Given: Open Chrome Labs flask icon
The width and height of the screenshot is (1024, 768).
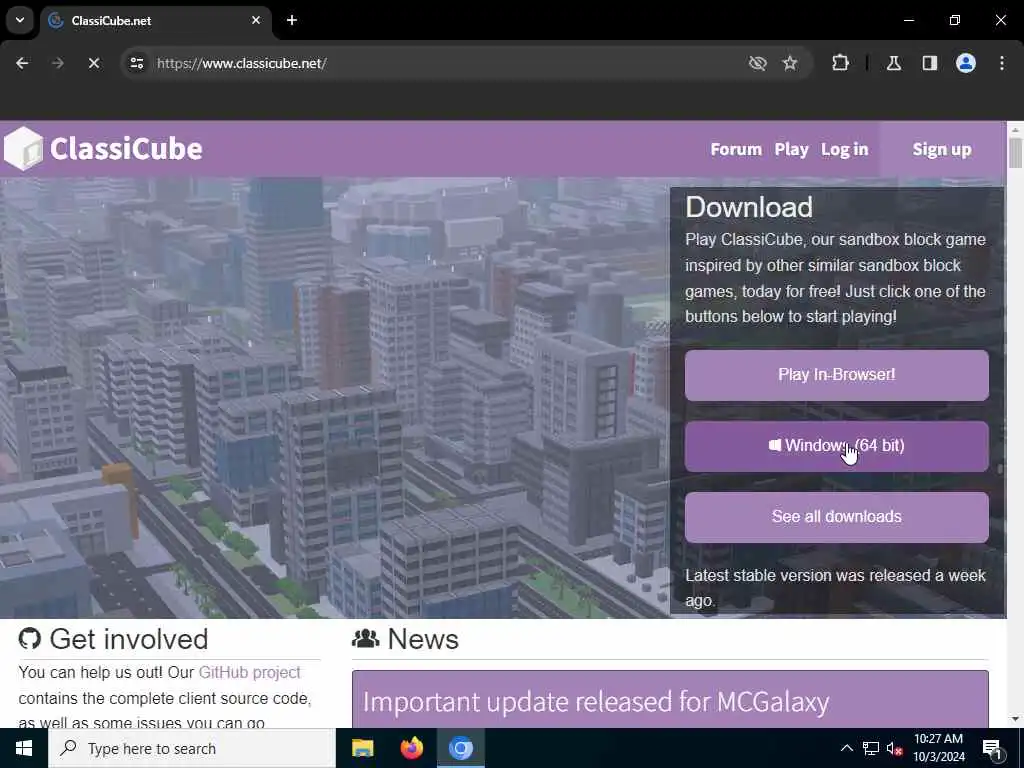Looking at the screenshot, I should [x=894, y=63].
